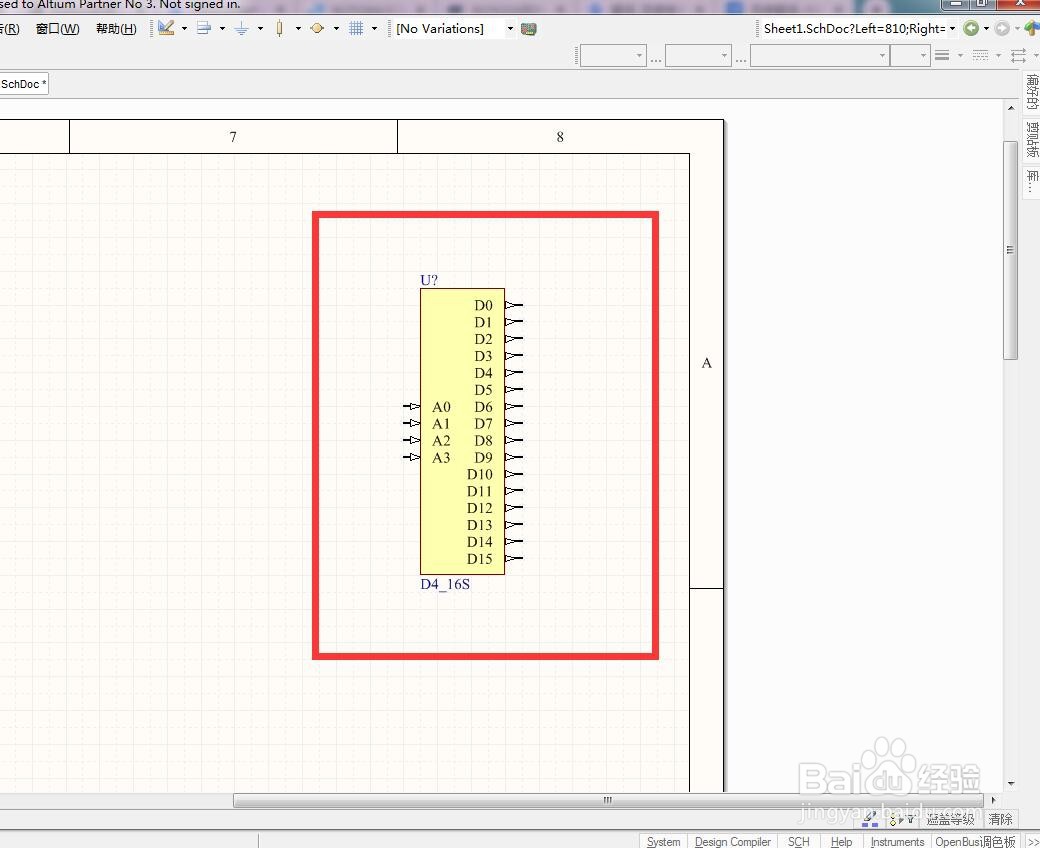Click the A0 input pin
The height and width of the screenshot is (848, 1040).
(411, 406)
